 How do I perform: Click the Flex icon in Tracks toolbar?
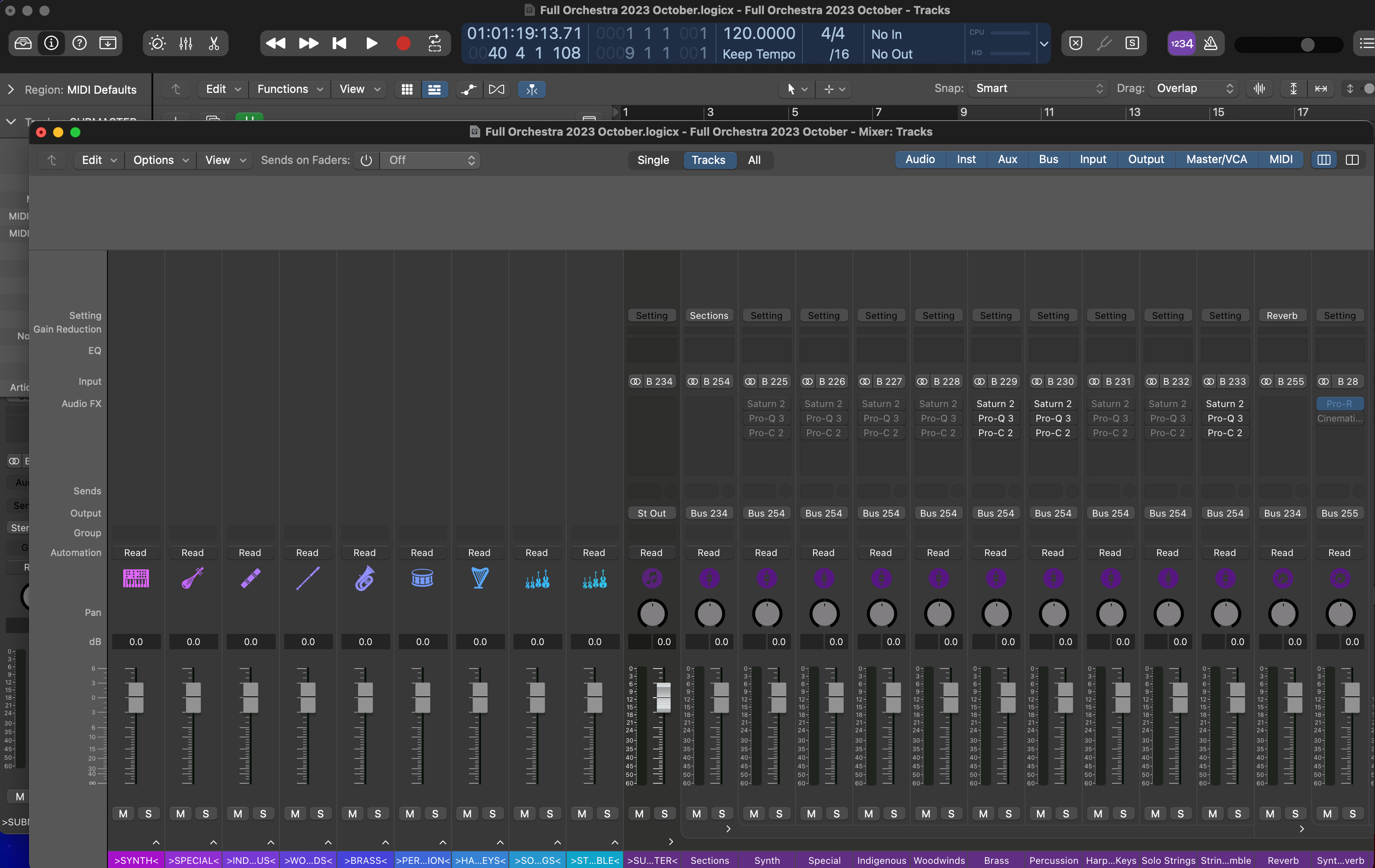pos(497,89)
